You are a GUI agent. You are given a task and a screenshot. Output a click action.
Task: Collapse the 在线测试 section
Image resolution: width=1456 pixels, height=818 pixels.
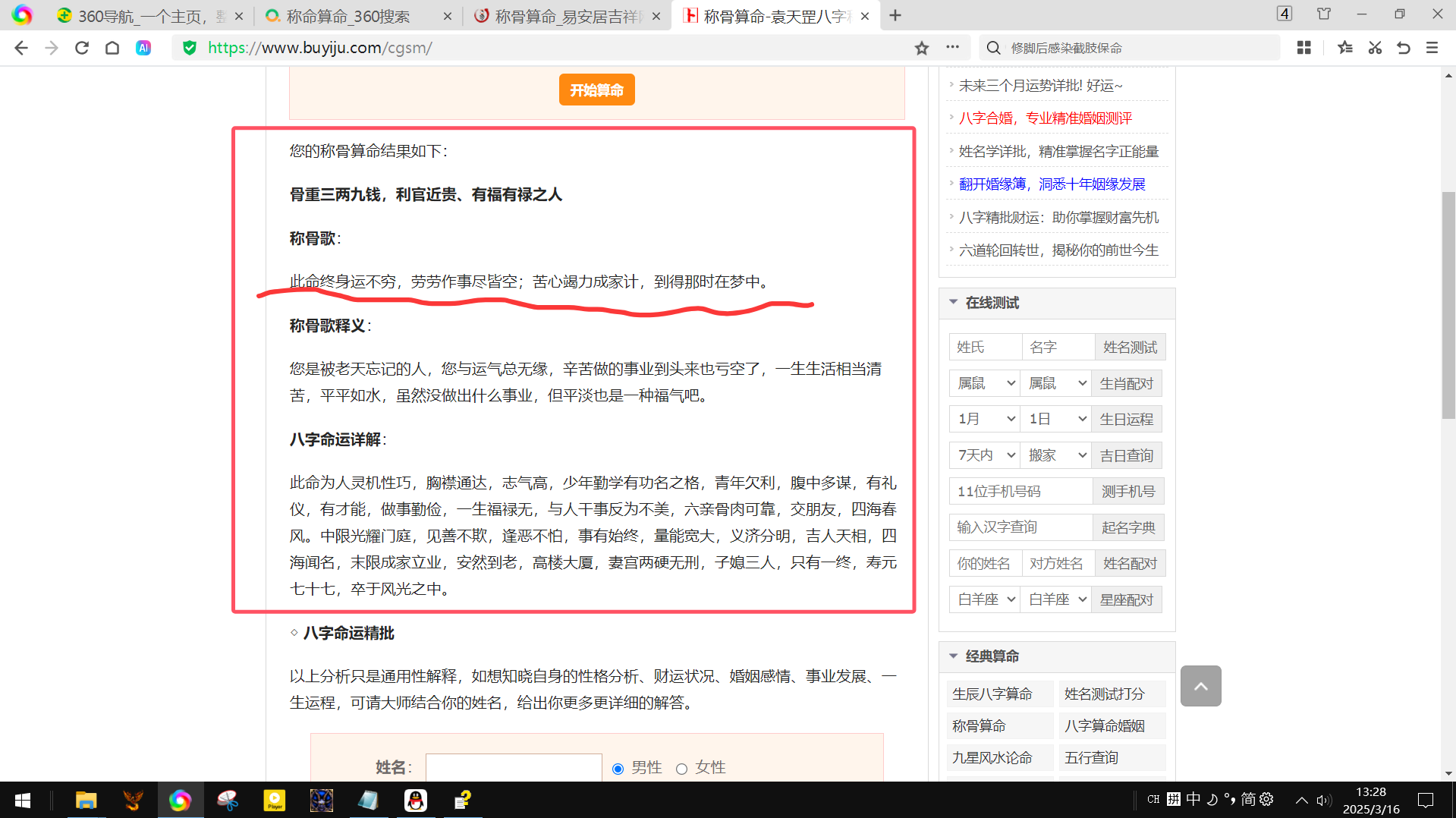954,302
